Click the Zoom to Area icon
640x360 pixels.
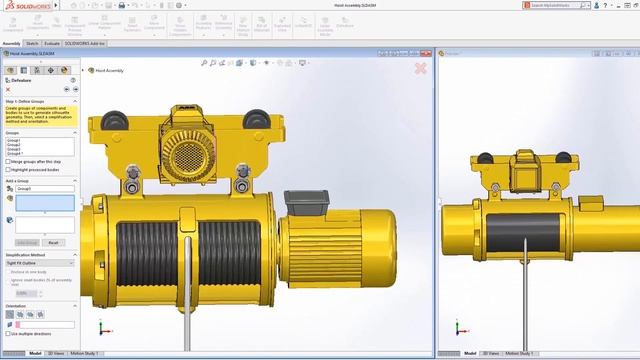213,63
